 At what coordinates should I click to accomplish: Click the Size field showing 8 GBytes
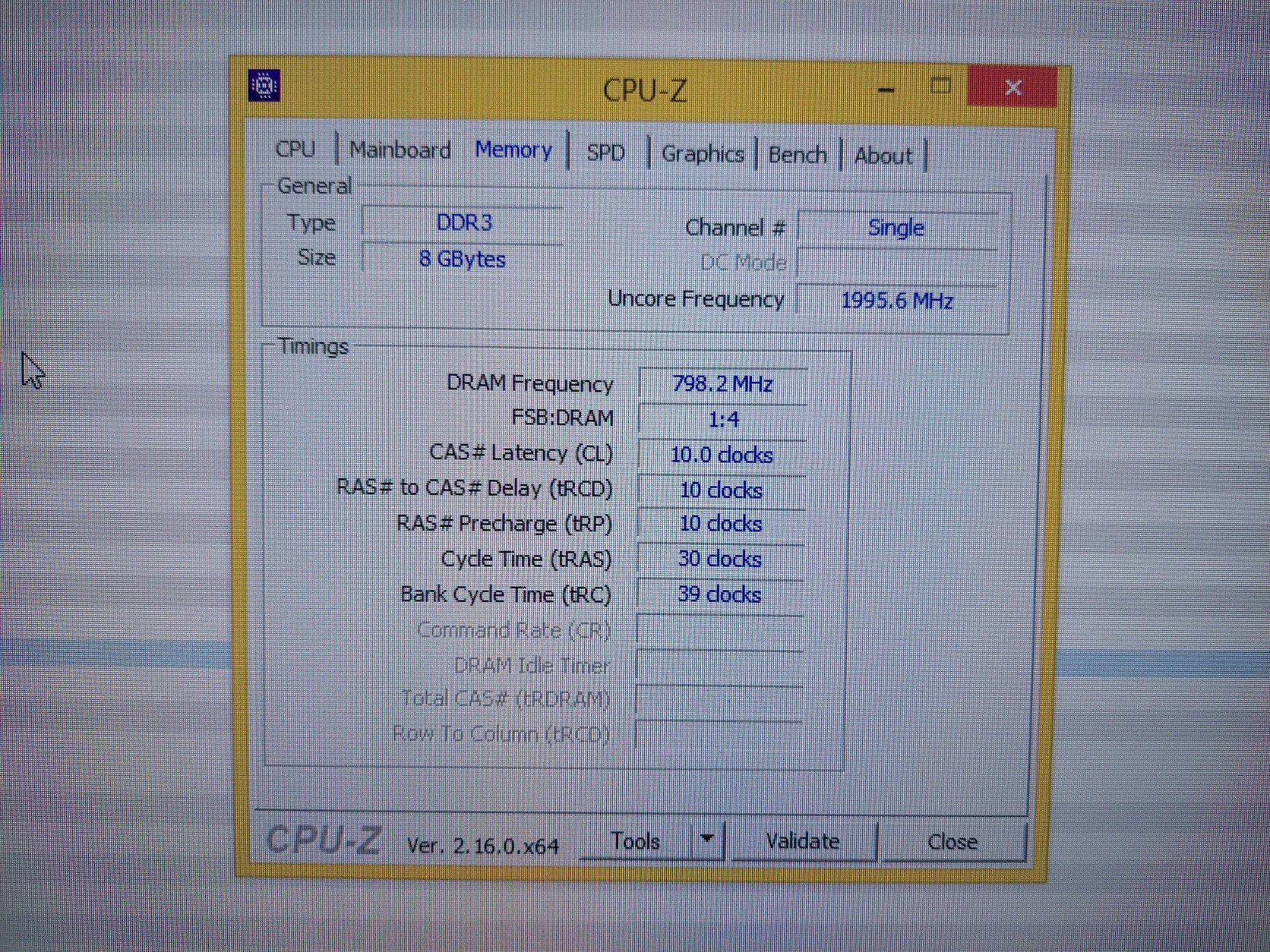tap(463, 259)
